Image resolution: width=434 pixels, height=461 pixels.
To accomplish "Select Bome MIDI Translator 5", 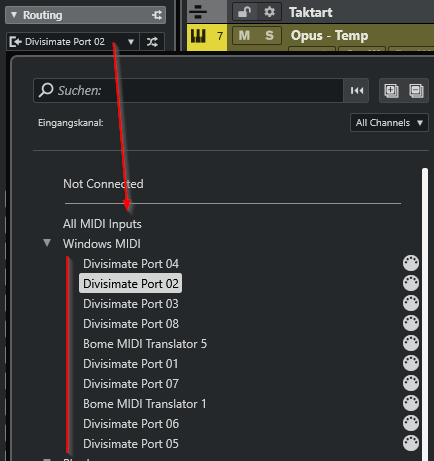I will 145,344.
